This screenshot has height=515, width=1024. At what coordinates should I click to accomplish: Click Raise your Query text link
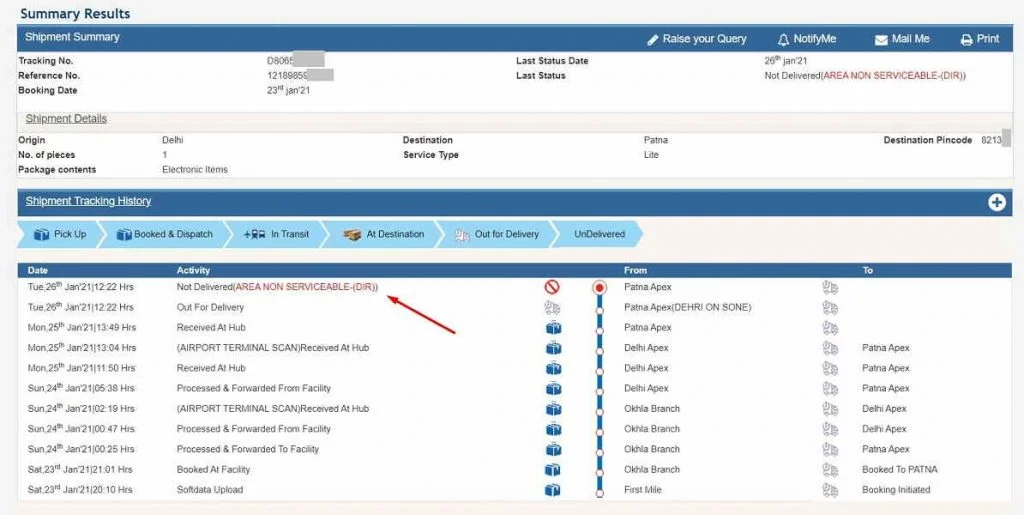click(x=704, y=39)
